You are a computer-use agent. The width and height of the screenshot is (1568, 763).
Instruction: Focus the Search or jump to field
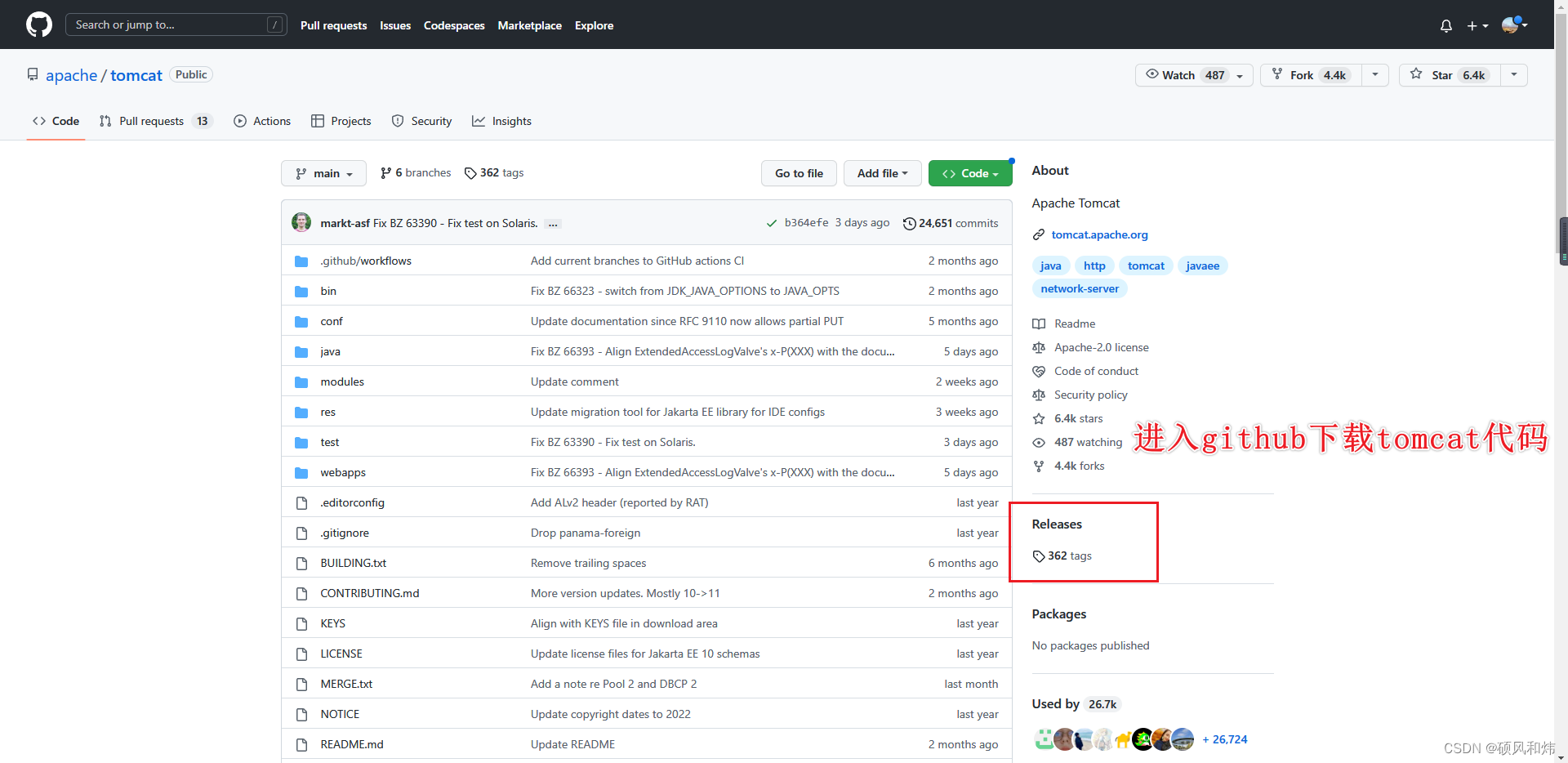point(176,25)
